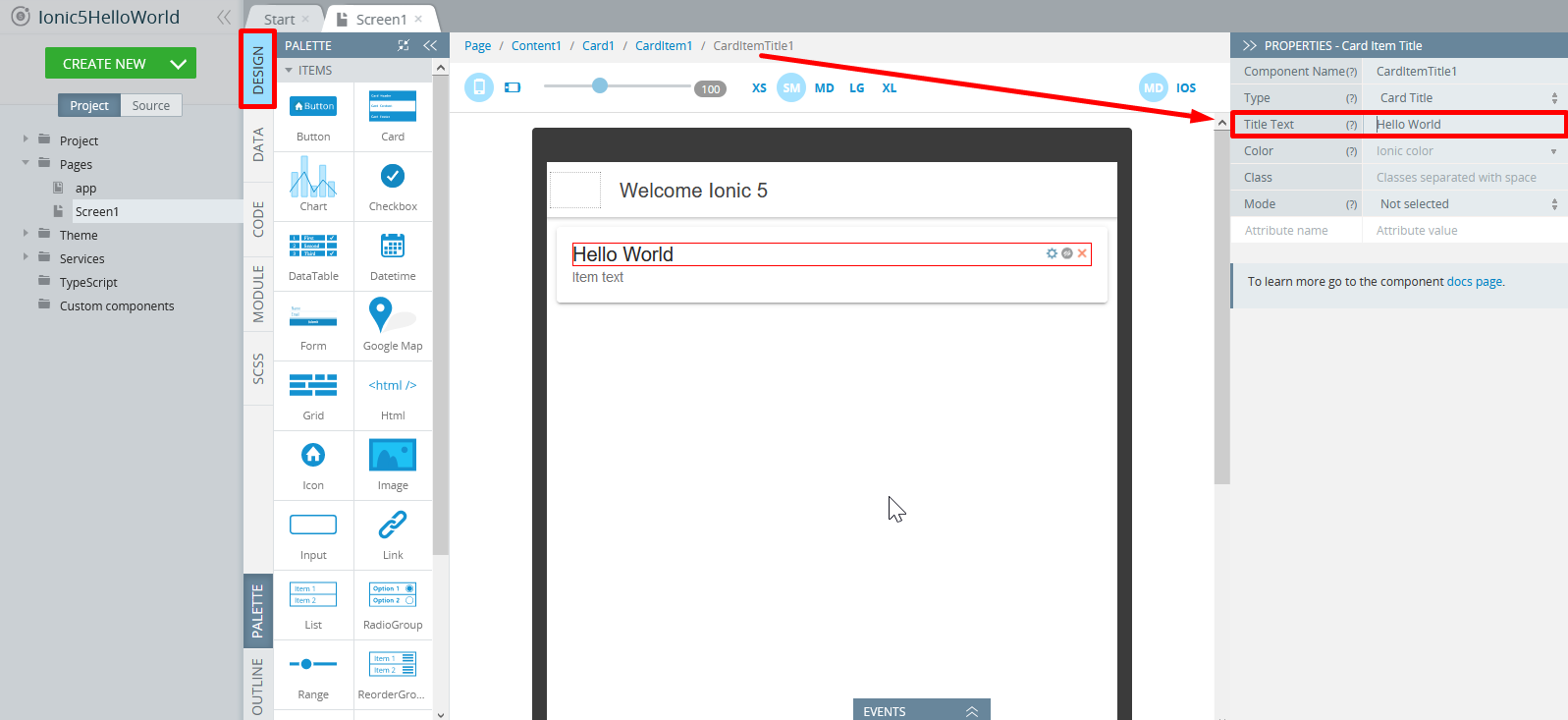Viewport: 1568px width, 720px height.
Task: Go to CardItem1 breadcrumb
Action: tap(664, 46)
